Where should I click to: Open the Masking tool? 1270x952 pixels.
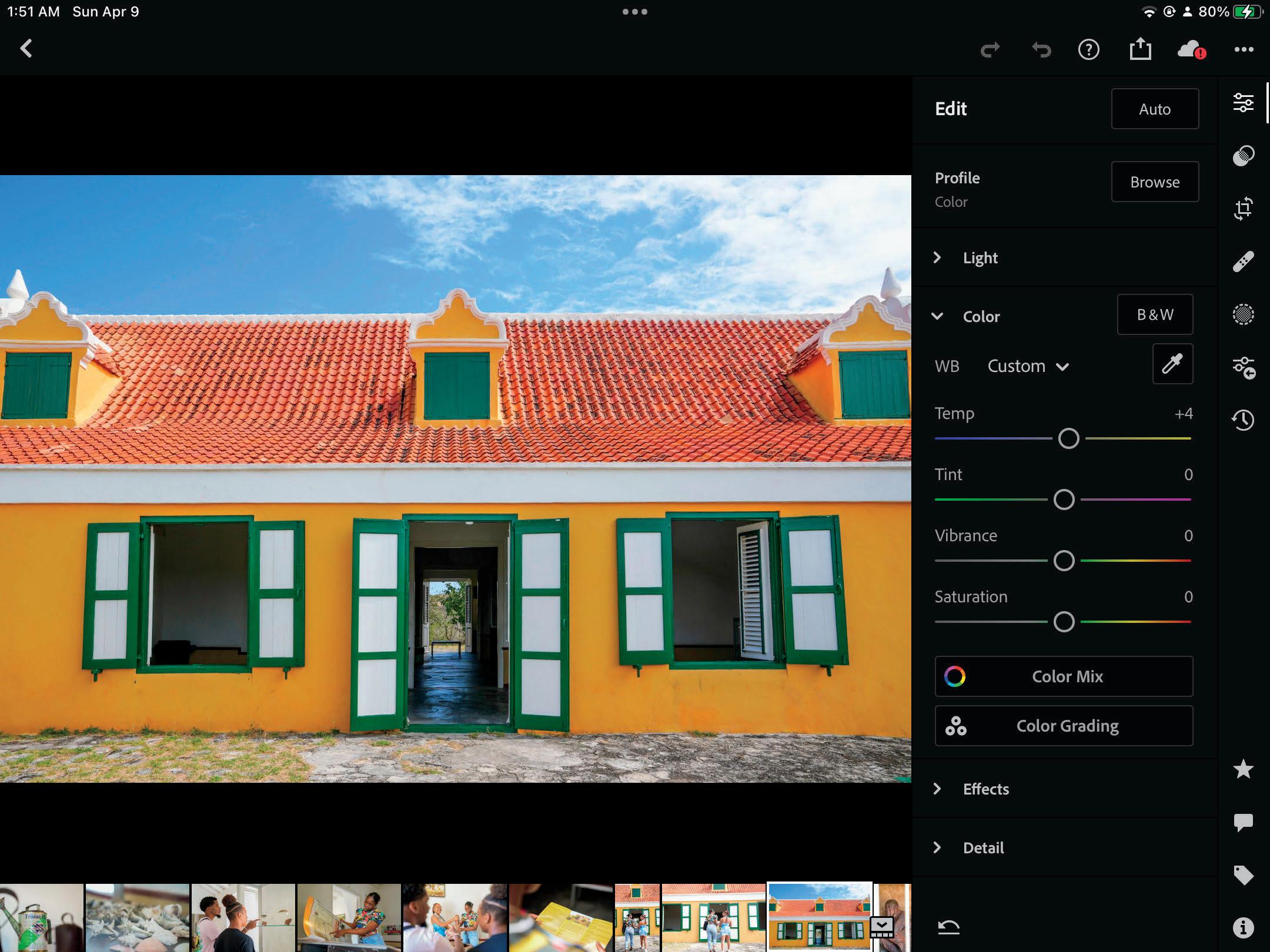pos(1243,314)
